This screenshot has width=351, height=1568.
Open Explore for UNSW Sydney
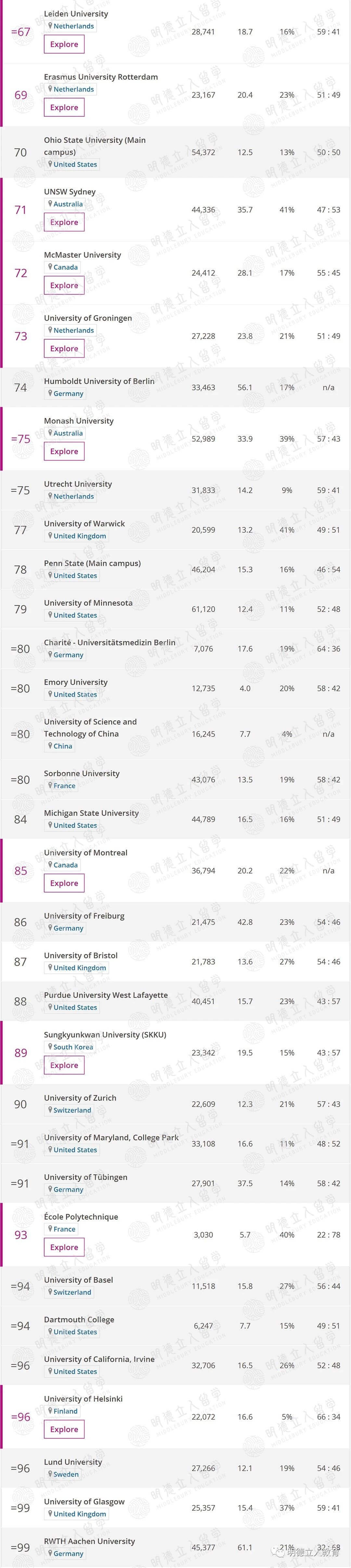64,223
